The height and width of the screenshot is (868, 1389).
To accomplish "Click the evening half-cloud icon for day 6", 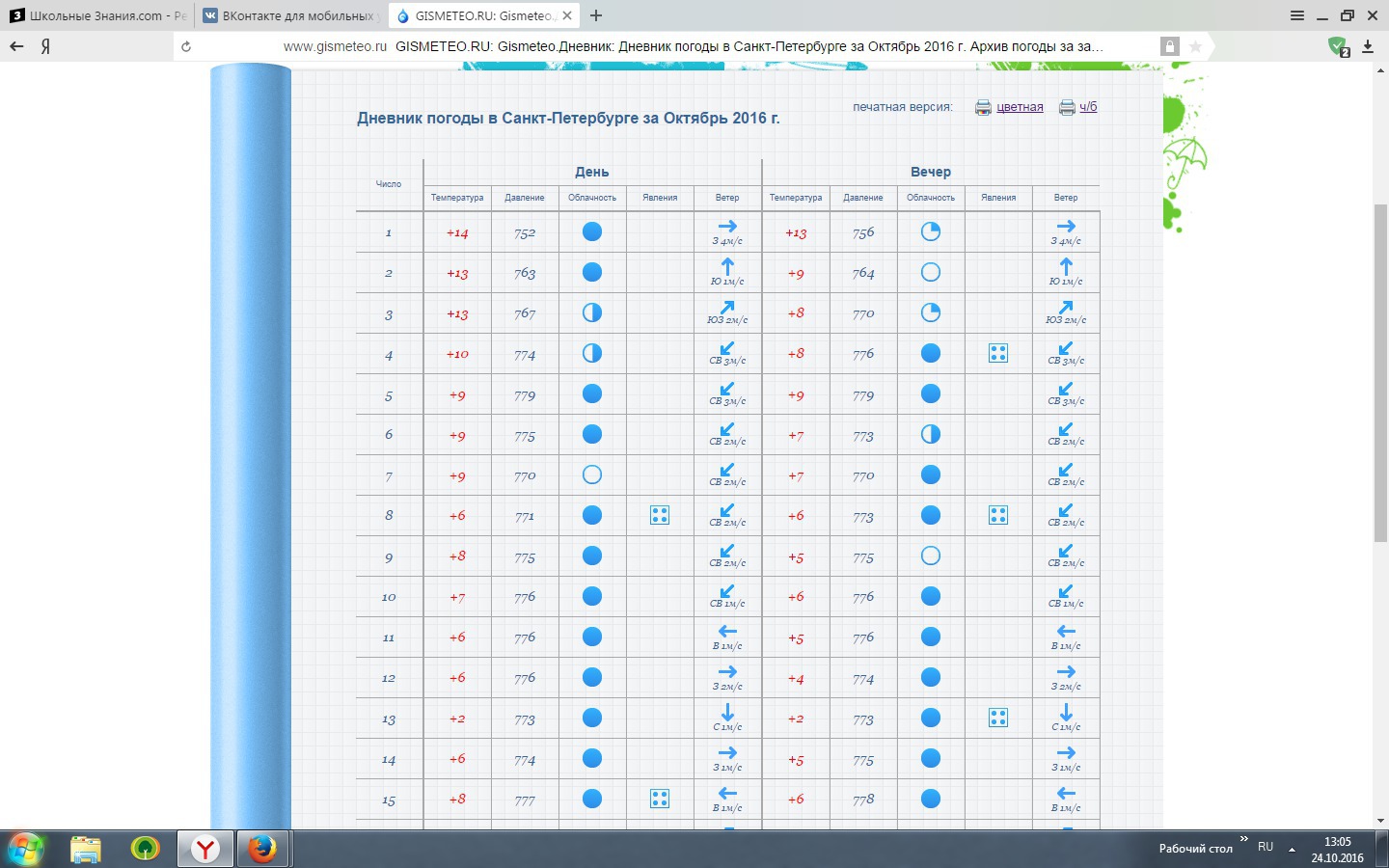I will click(x=931, y=434).
